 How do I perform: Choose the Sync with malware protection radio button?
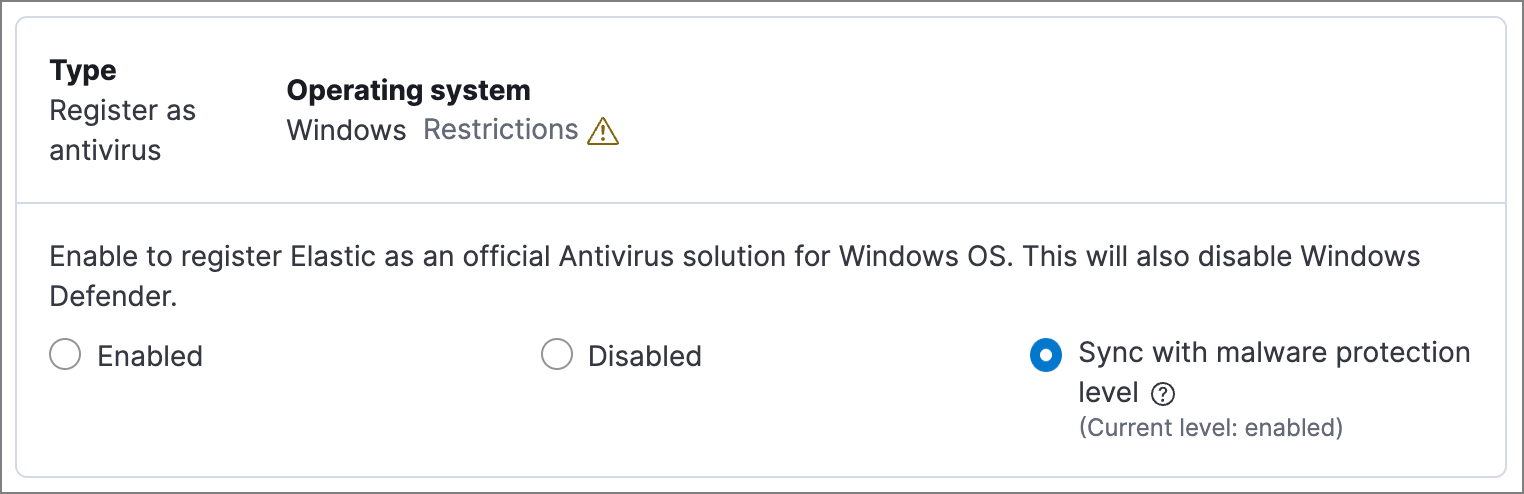click(1046, 355)
